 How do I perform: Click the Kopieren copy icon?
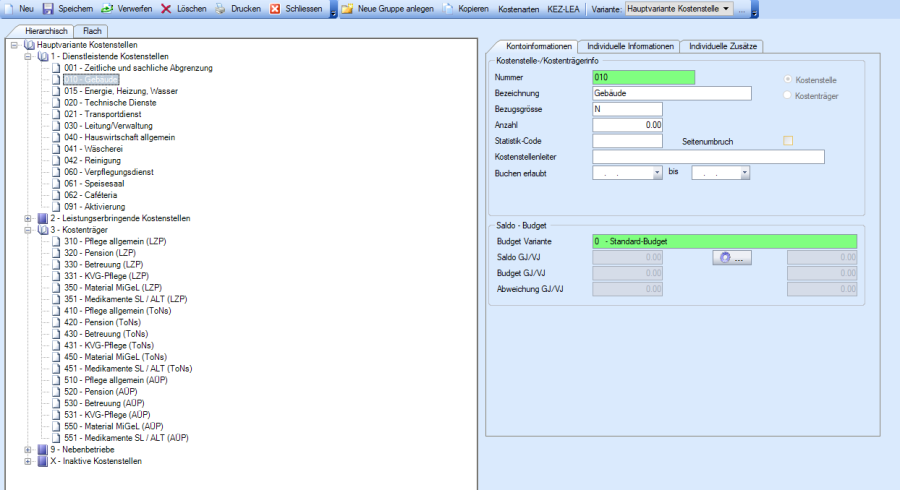coord(448,9)
